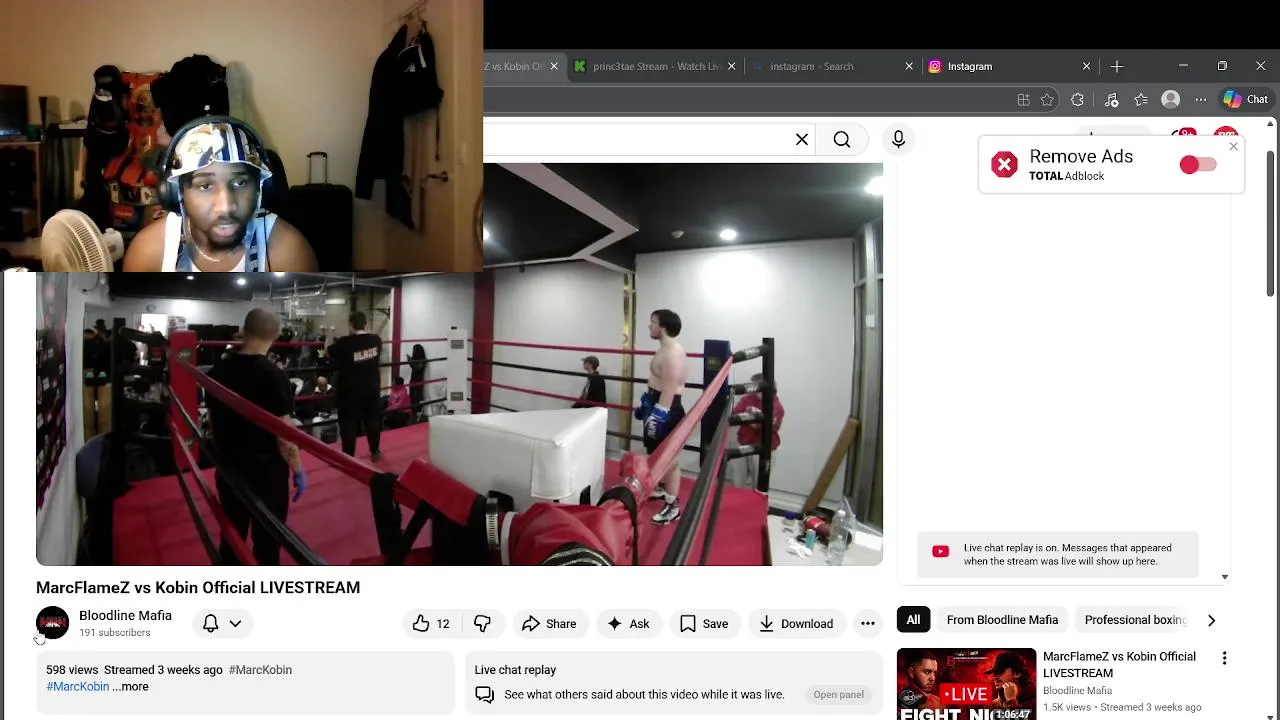
Task: Download the video
Action: pyautogui.click(x=796, y=624)
